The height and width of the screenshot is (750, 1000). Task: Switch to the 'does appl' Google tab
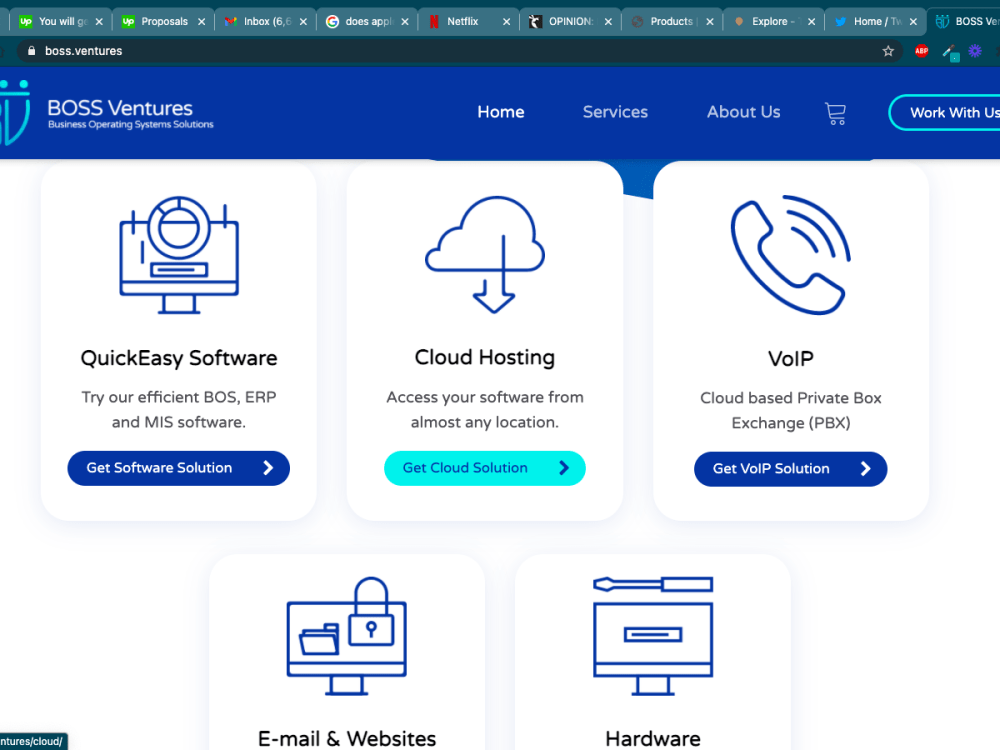coord(368,22)
